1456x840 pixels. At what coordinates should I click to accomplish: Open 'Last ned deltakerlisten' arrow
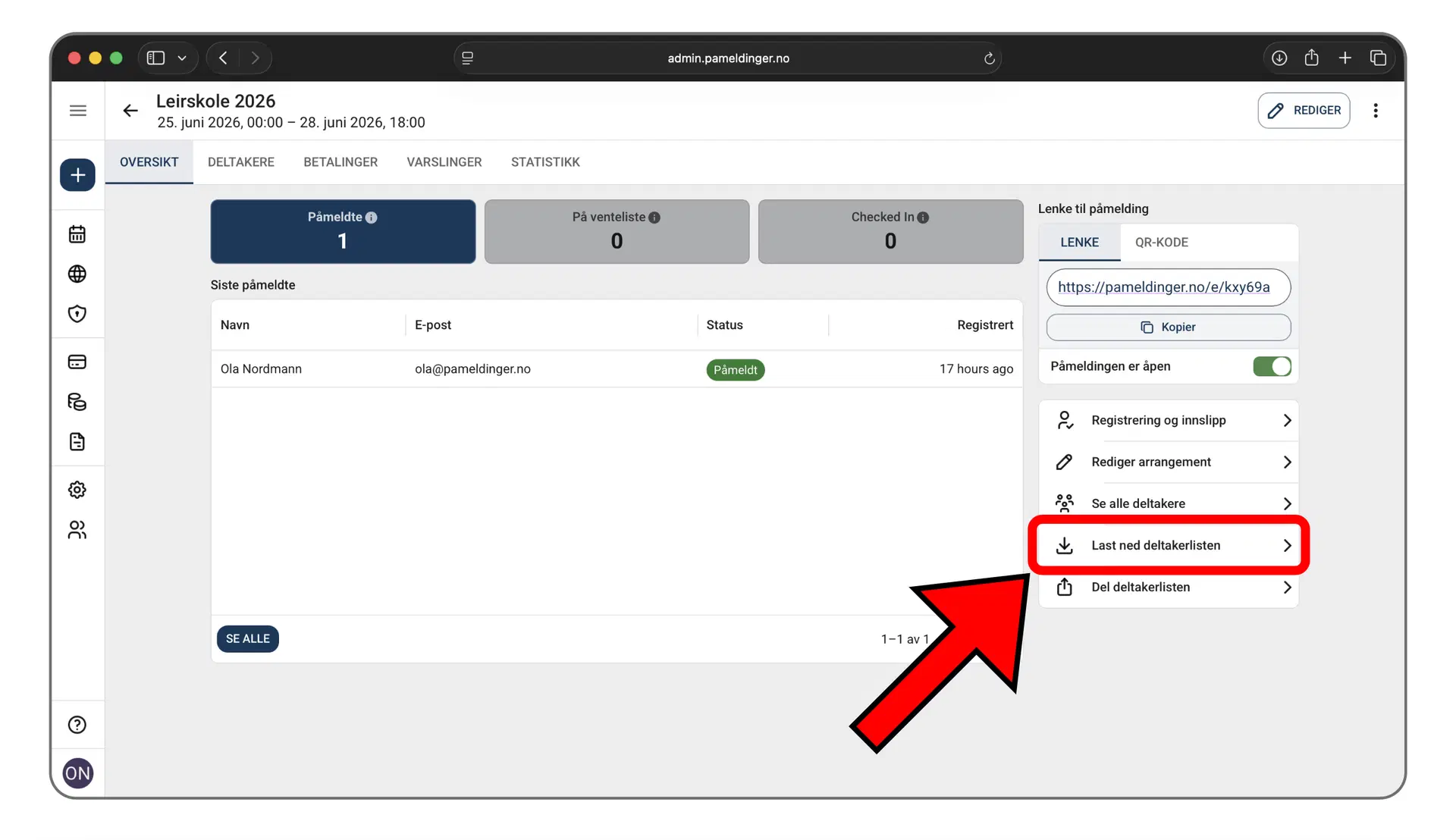tap(1287, 545)
